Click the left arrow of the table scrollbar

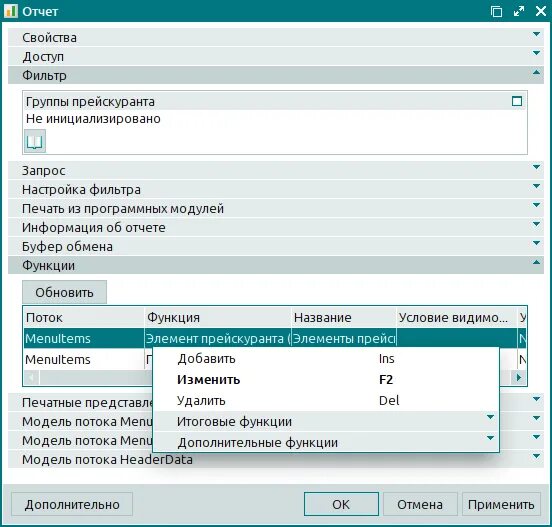tap(31, 377)
